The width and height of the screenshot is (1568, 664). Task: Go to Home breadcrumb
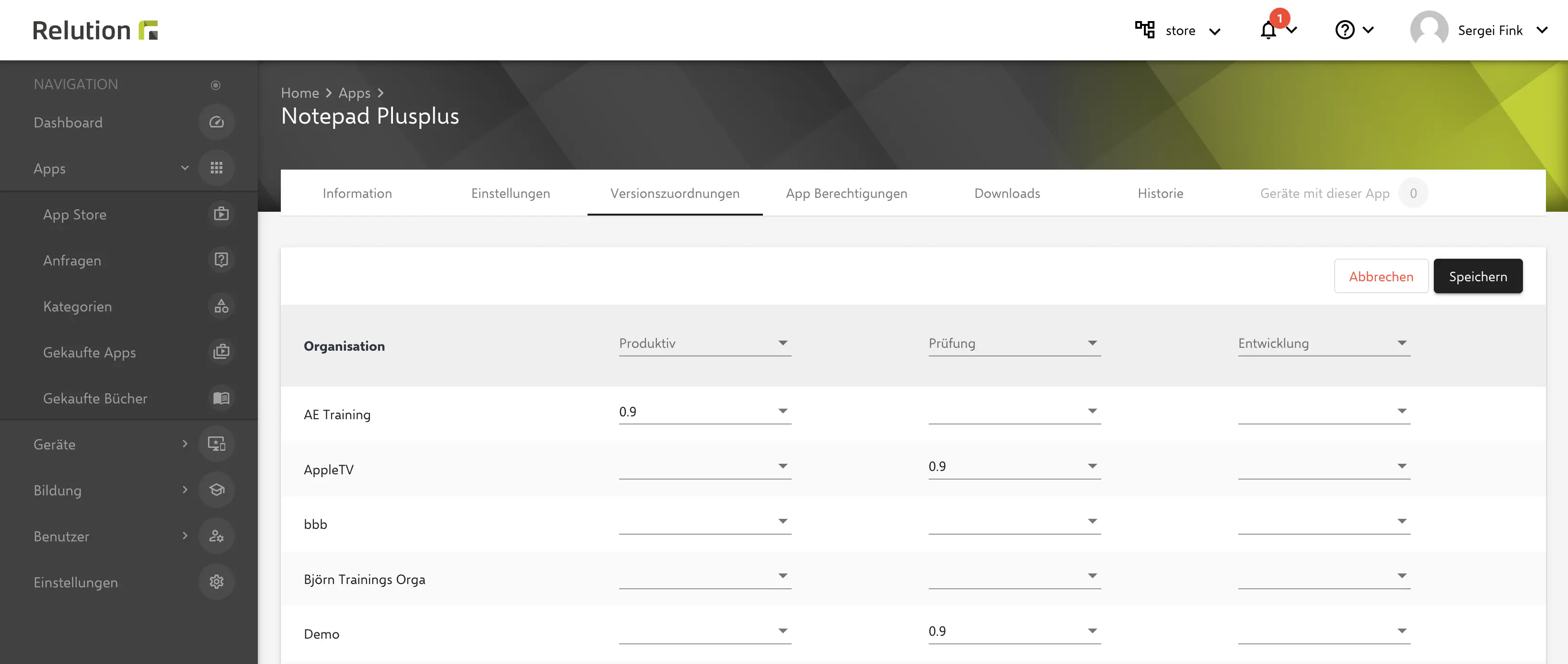(300, 93)
